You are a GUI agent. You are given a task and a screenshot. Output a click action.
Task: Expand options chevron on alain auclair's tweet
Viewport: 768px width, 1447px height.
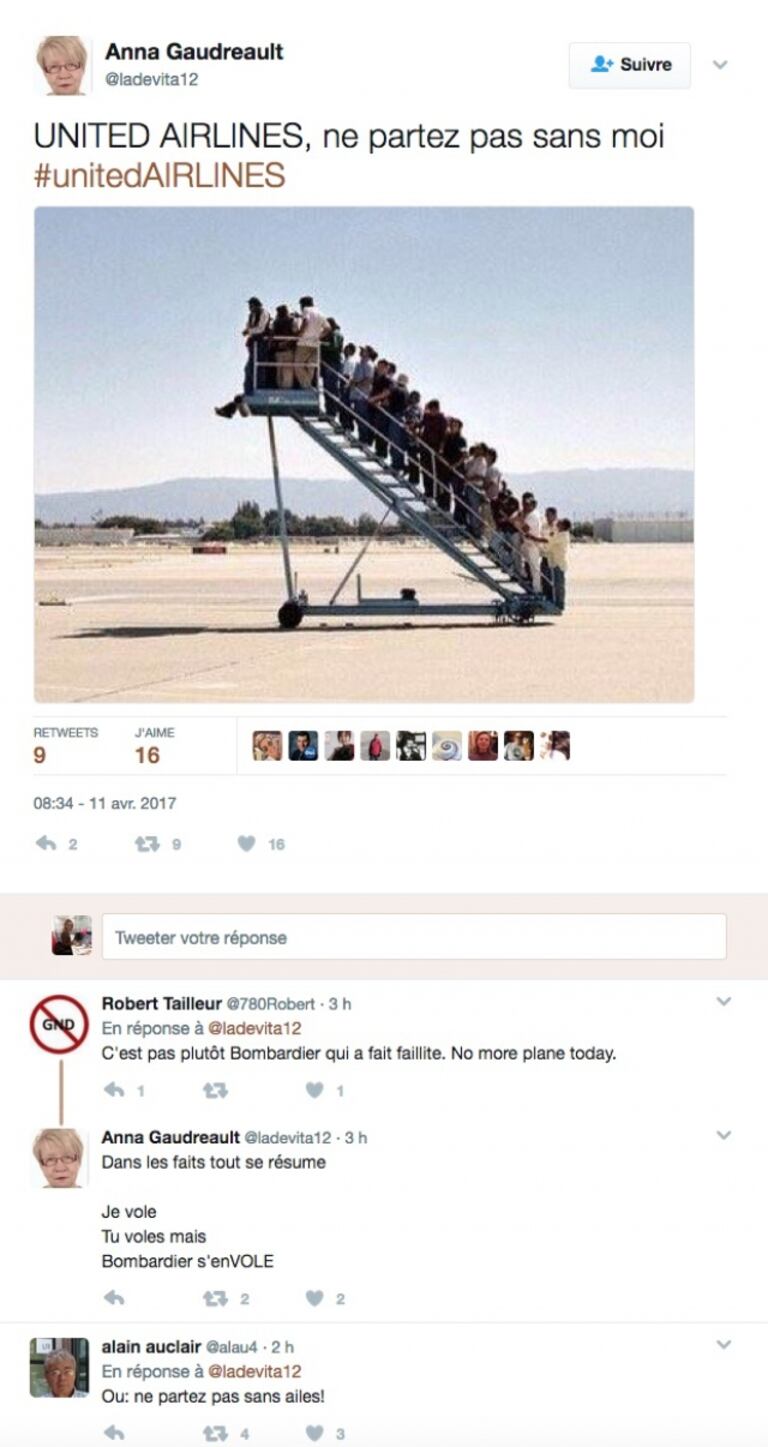click(x=724, y=1345)
